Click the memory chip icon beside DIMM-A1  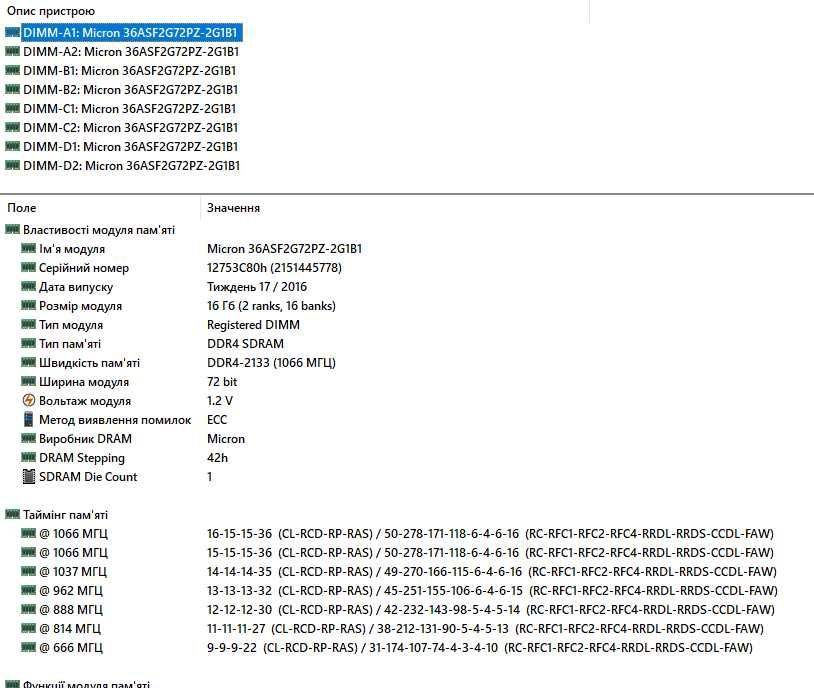pos(12,33)
